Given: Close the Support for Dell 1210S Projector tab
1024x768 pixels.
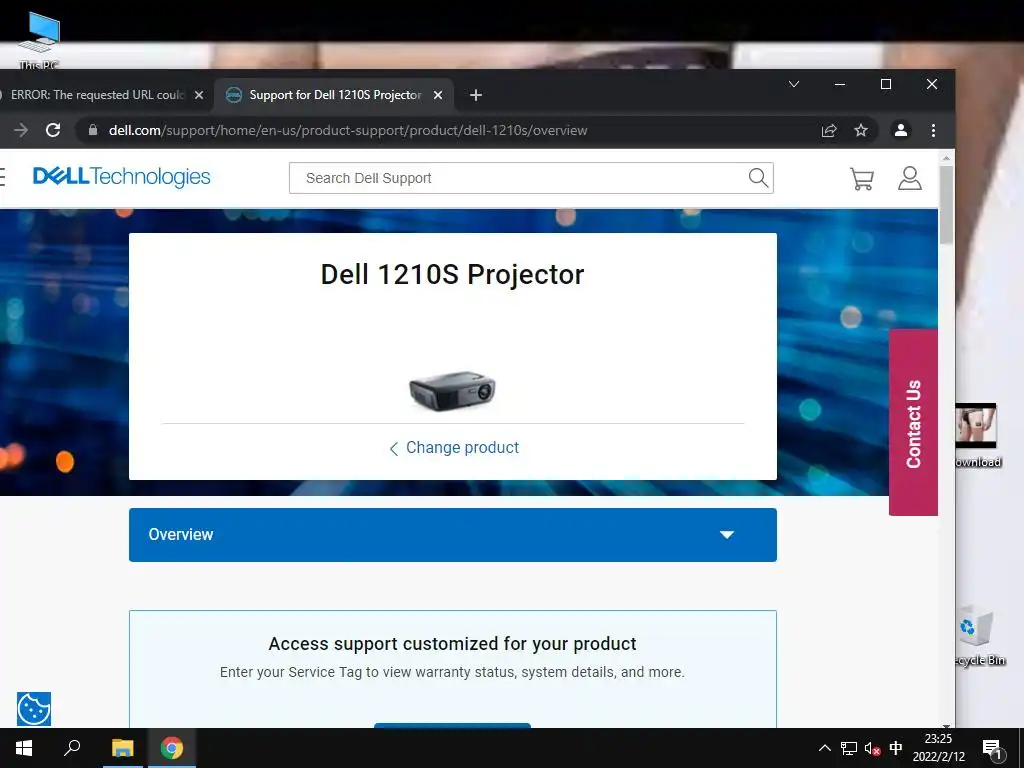Looking at the screenshot, I should (x=438, y=95).
